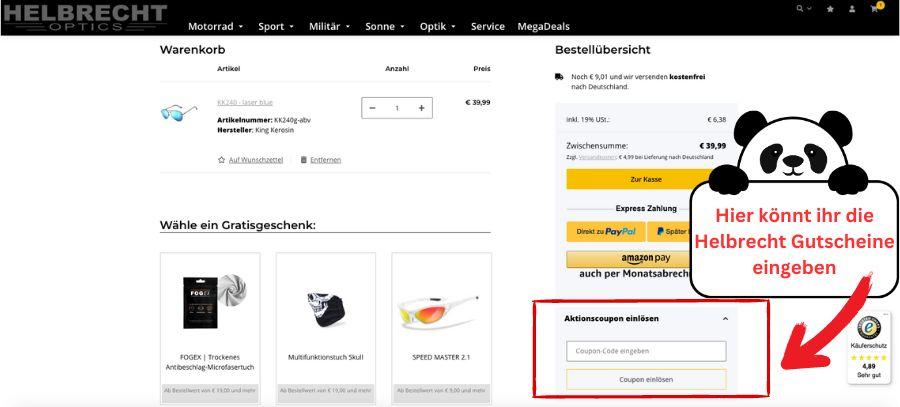Click the Zur Kasse button

646,179
